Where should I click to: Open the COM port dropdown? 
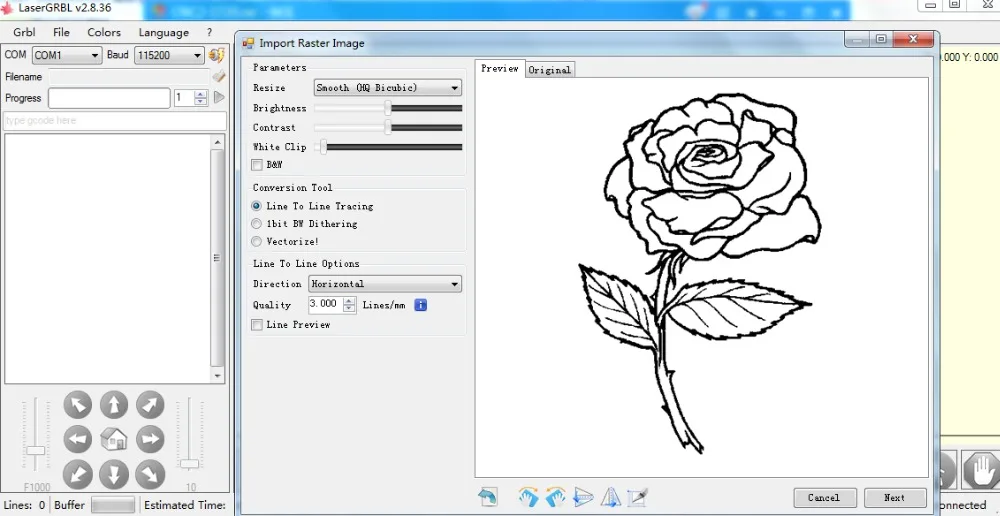(67, 55)
